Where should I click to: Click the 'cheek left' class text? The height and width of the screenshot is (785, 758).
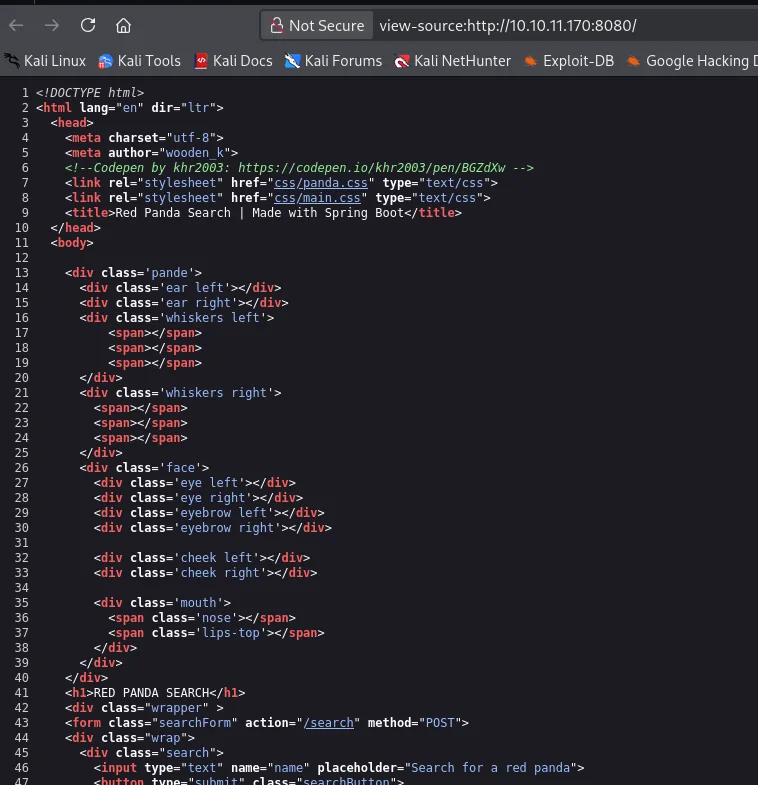coord(216,558)
